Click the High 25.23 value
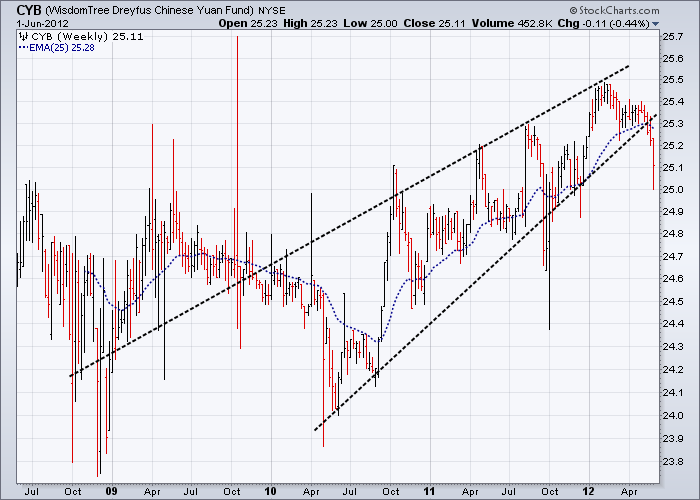 [310, 24]
